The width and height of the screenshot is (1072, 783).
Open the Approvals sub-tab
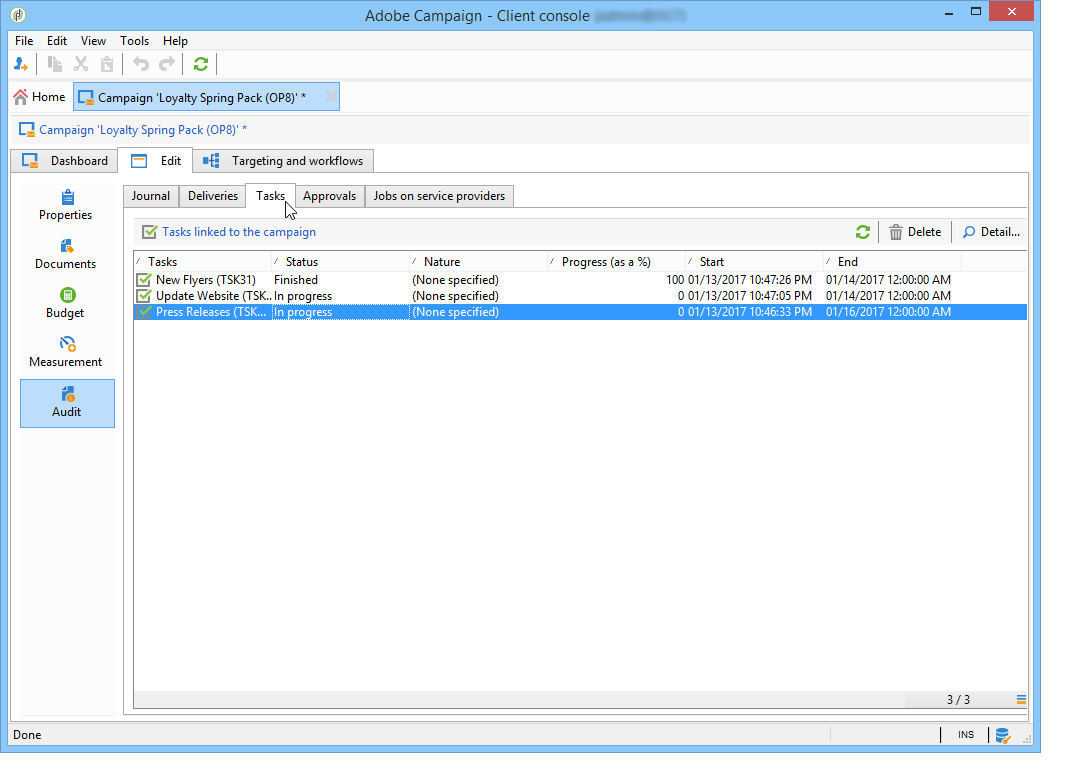pos(330,196)
